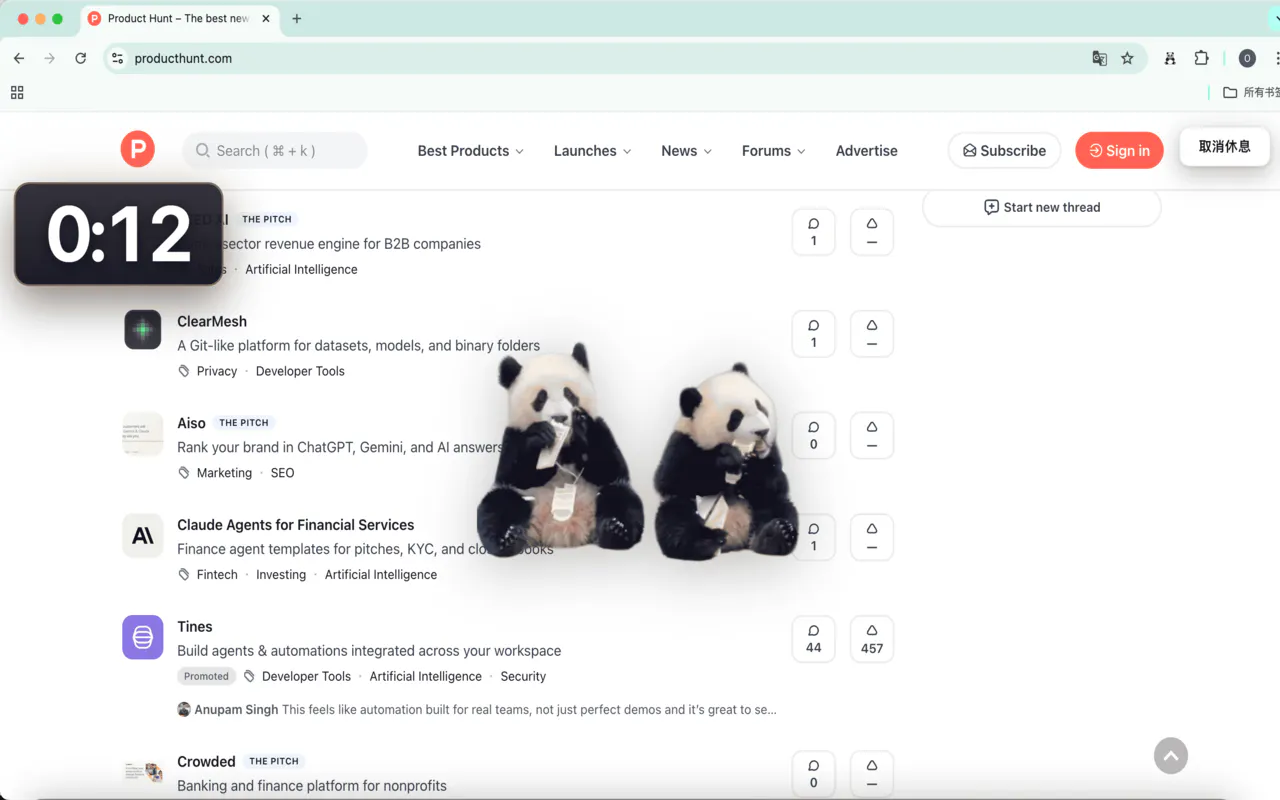Upvote the B2B revenue engine product
Screen dimensions: 1280x800
[872, 232]
